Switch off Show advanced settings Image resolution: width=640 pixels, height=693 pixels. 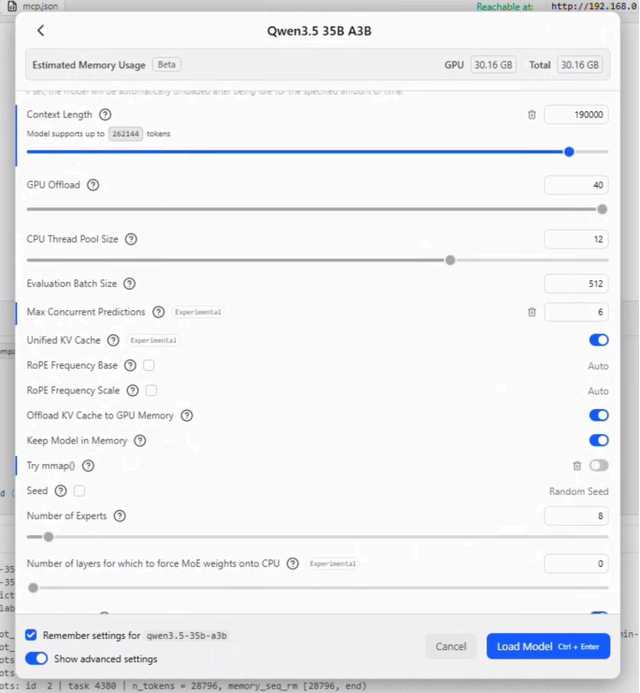point(36,659)
